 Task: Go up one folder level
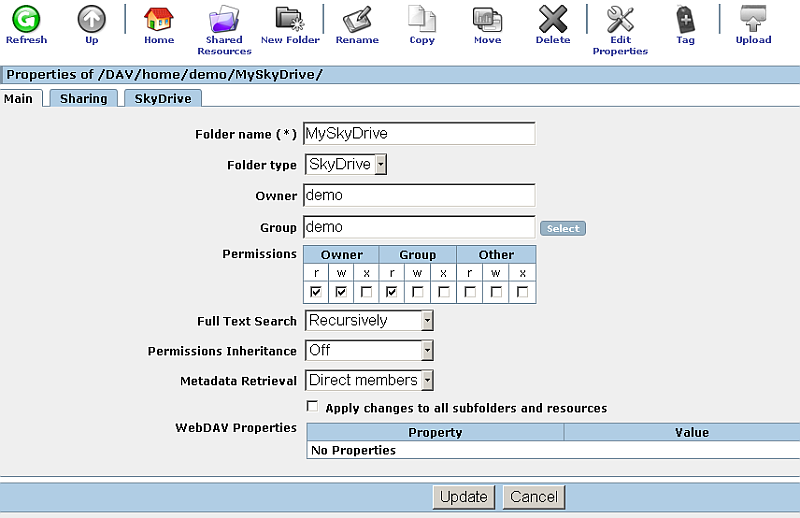point(92,20)
